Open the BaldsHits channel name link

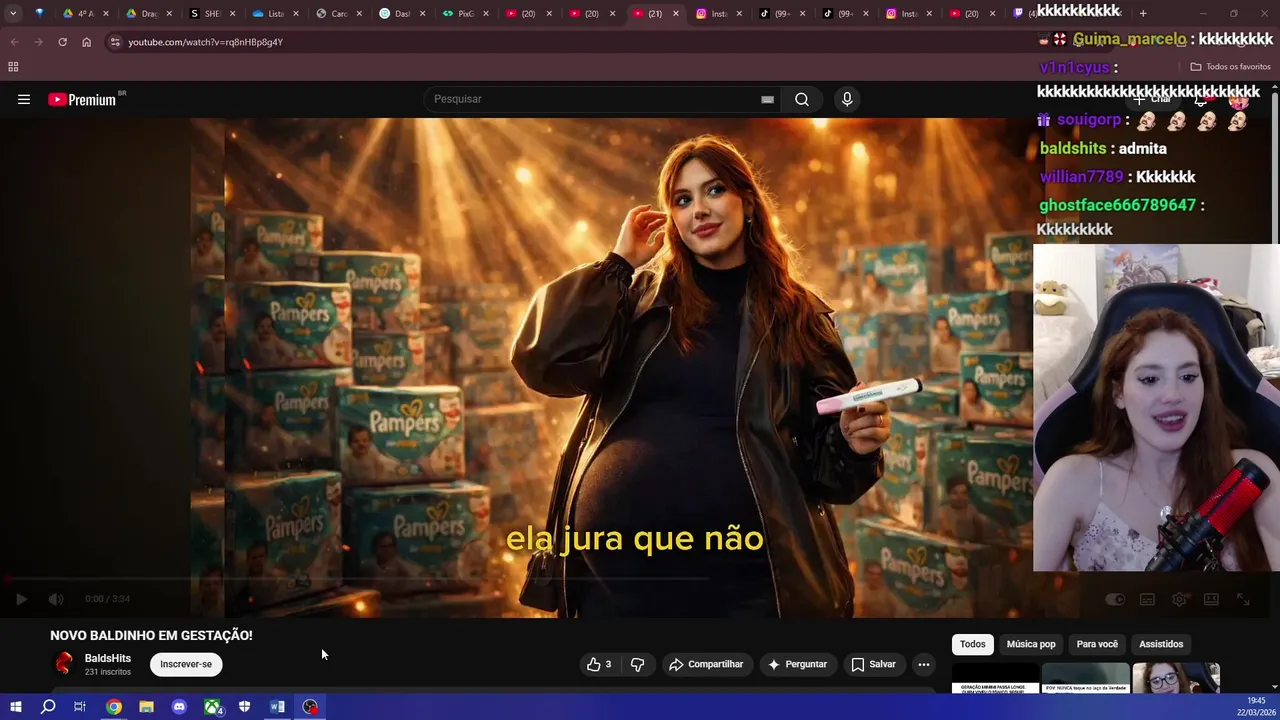108,658
